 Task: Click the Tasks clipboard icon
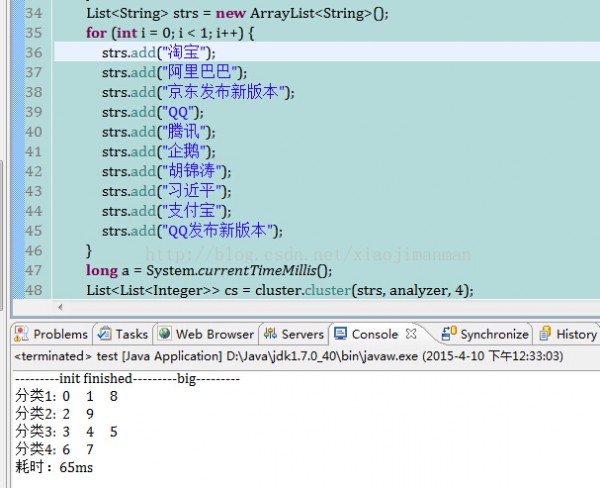[104, 334]
